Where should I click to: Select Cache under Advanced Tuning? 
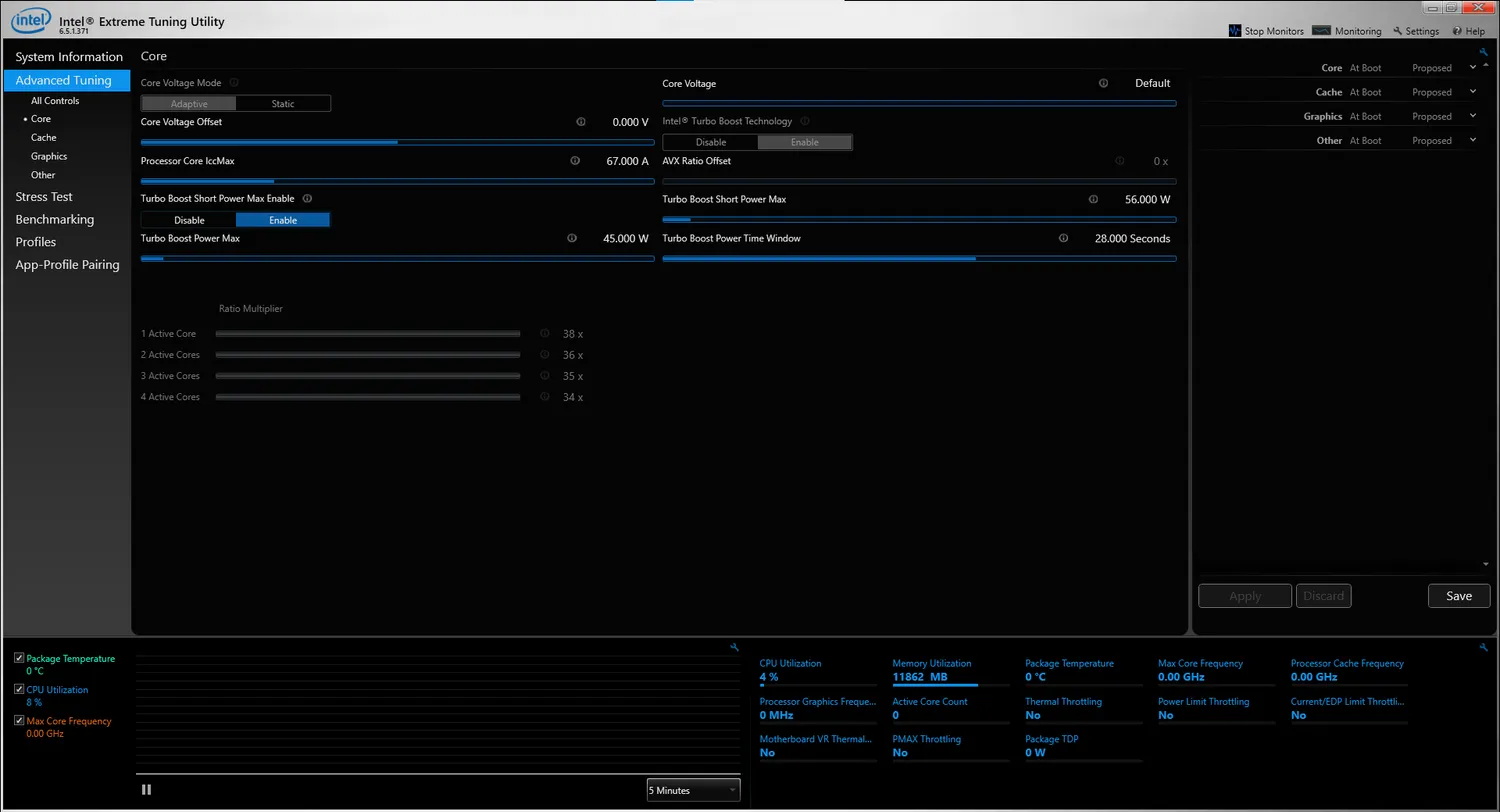coord(43,137)
